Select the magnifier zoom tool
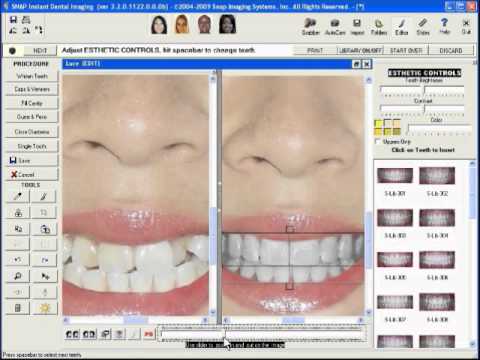Screen dimensions: 480x360 (18, 276)
